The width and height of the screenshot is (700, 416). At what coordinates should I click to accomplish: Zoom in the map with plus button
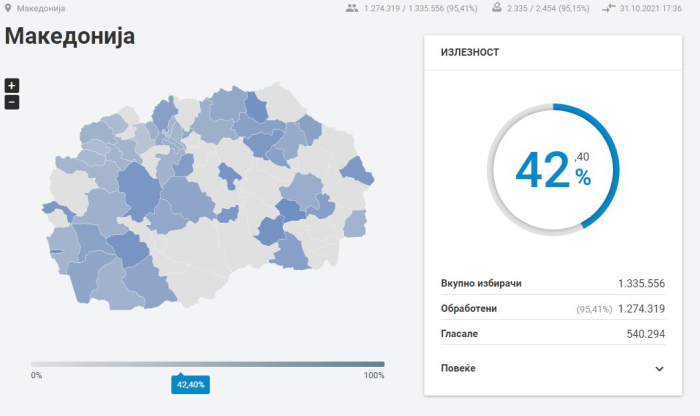[12, 85]
